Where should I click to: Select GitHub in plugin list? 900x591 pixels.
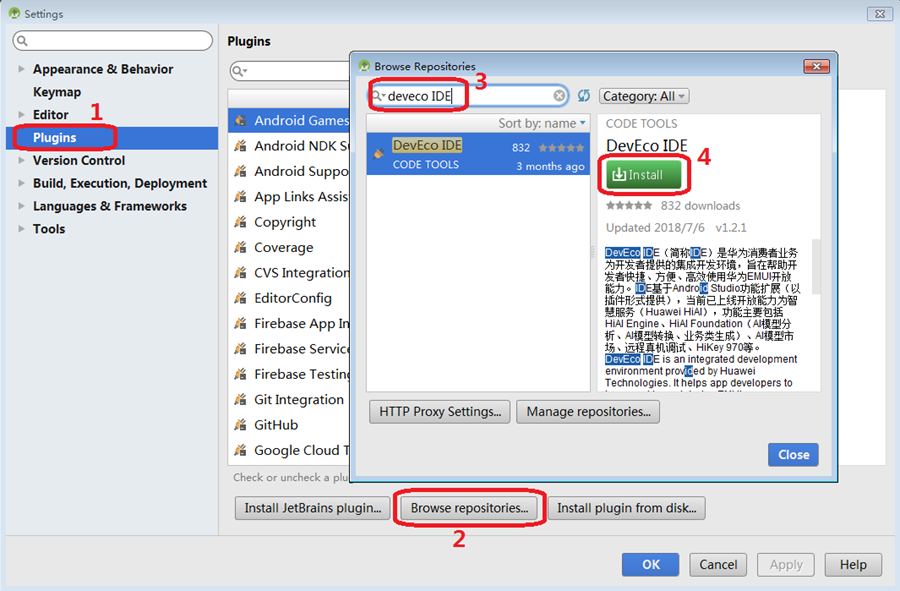(289, 425)
